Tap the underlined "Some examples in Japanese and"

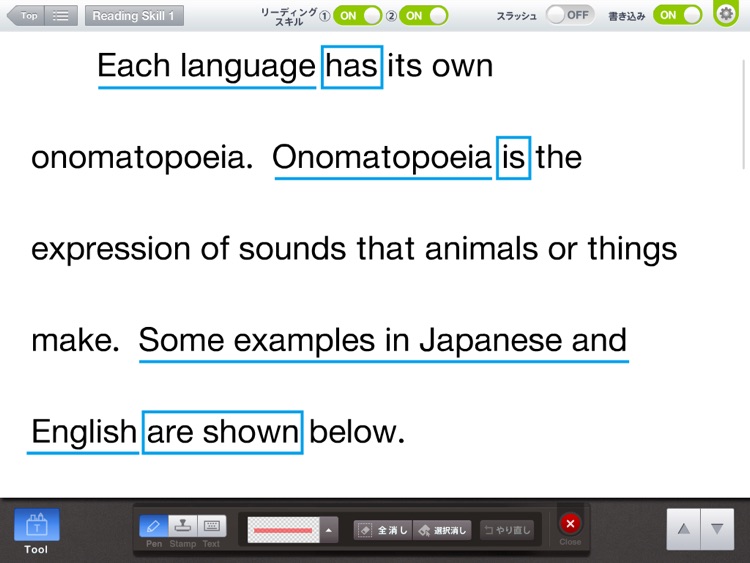[383, 343]
